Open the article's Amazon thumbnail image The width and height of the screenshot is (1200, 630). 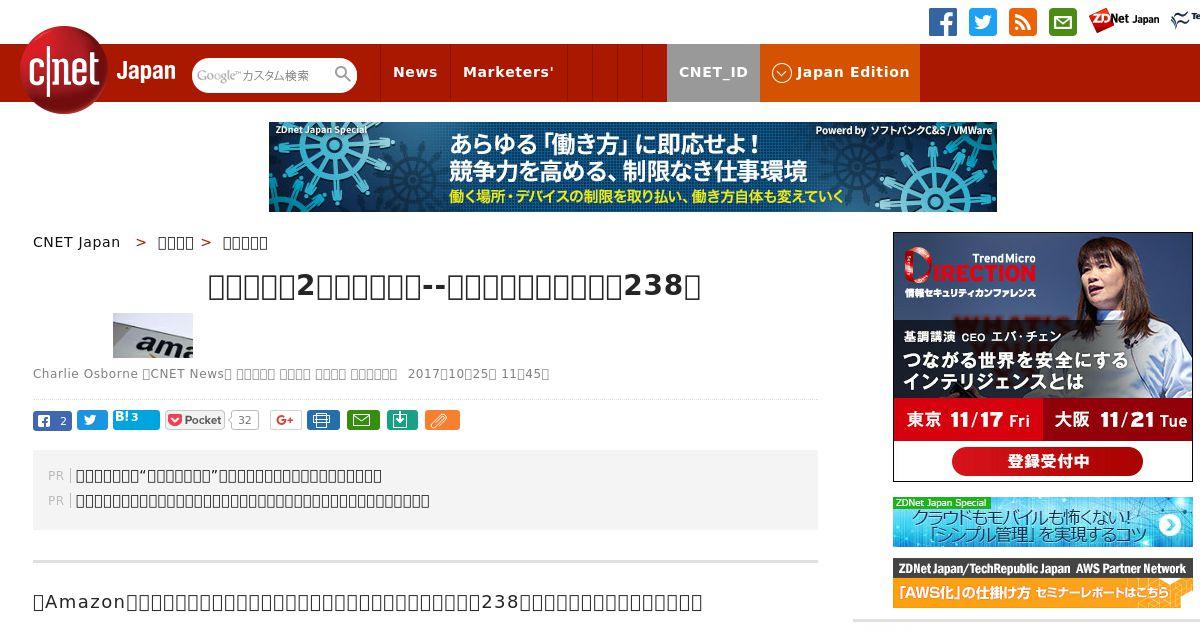tap(153, 335)
